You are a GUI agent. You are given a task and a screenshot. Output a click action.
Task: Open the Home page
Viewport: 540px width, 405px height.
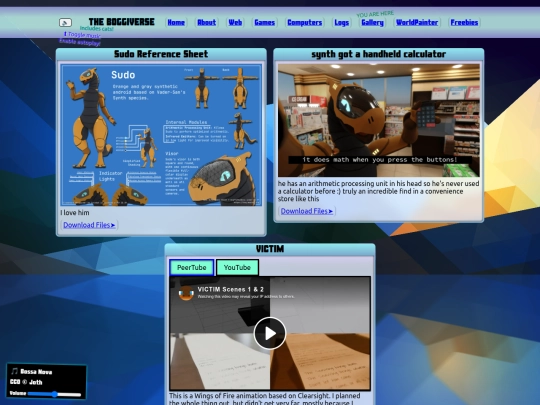(x=176, y=23)
